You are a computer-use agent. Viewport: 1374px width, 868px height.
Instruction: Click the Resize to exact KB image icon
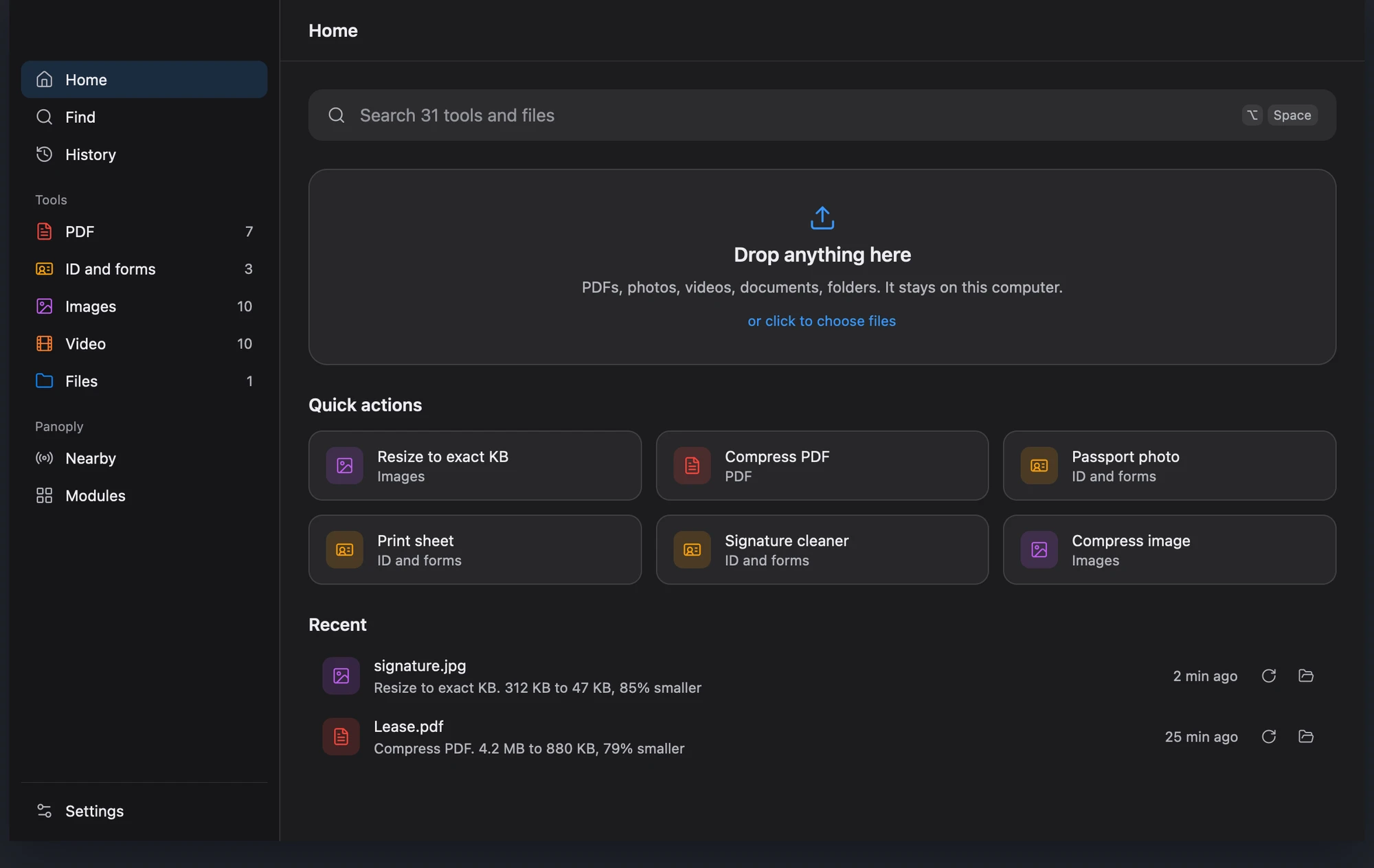click(x=345, y=466)
